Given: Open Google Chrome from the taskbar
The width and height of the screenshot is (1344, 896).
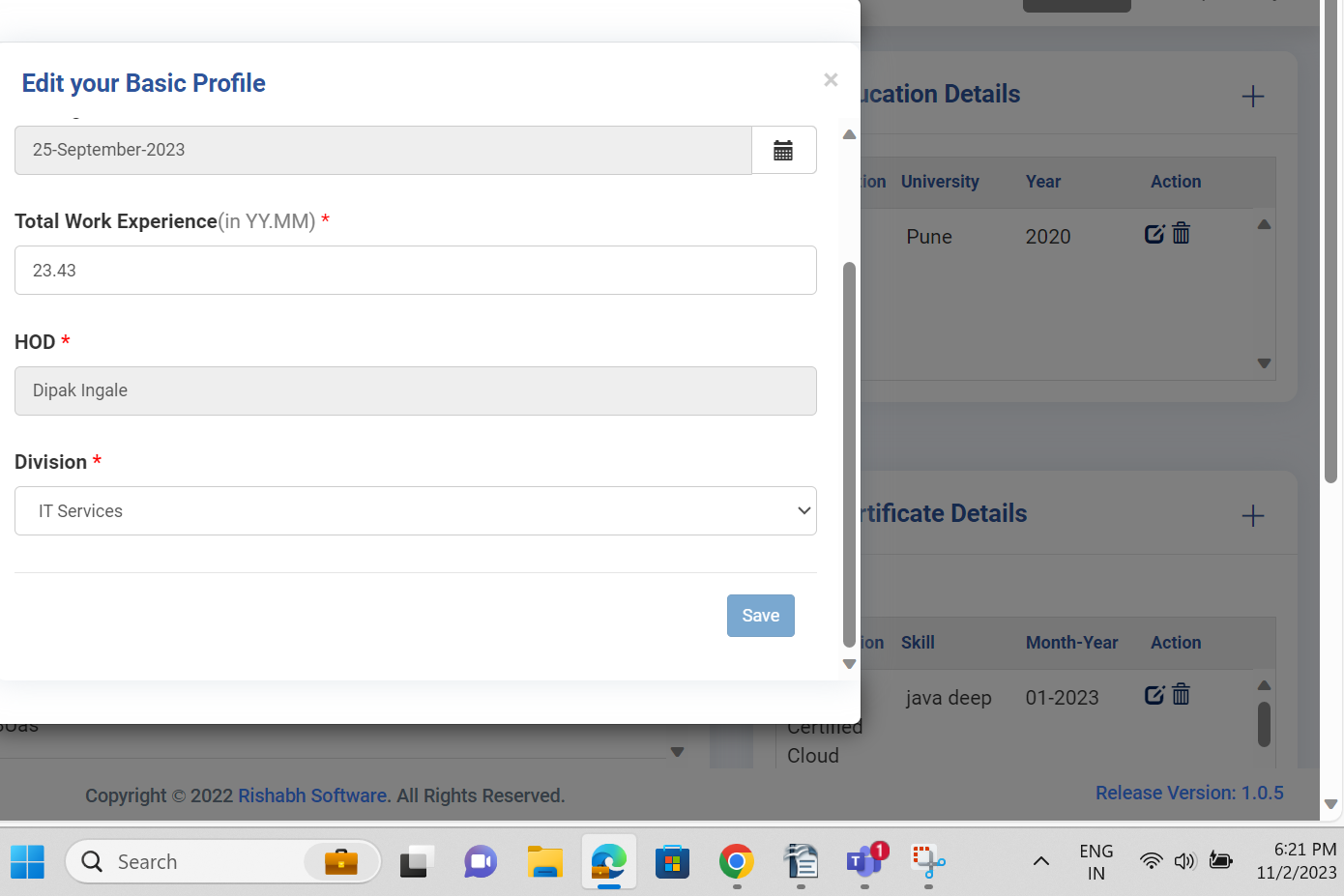Looking at the screenshot, I should pos(736,861).
